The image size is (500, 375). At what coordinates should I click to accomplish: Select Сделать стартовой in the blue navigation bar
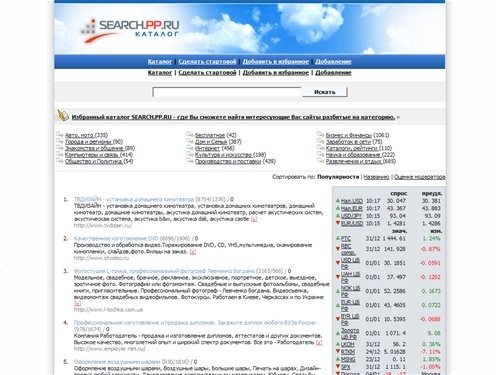point(207,62)
